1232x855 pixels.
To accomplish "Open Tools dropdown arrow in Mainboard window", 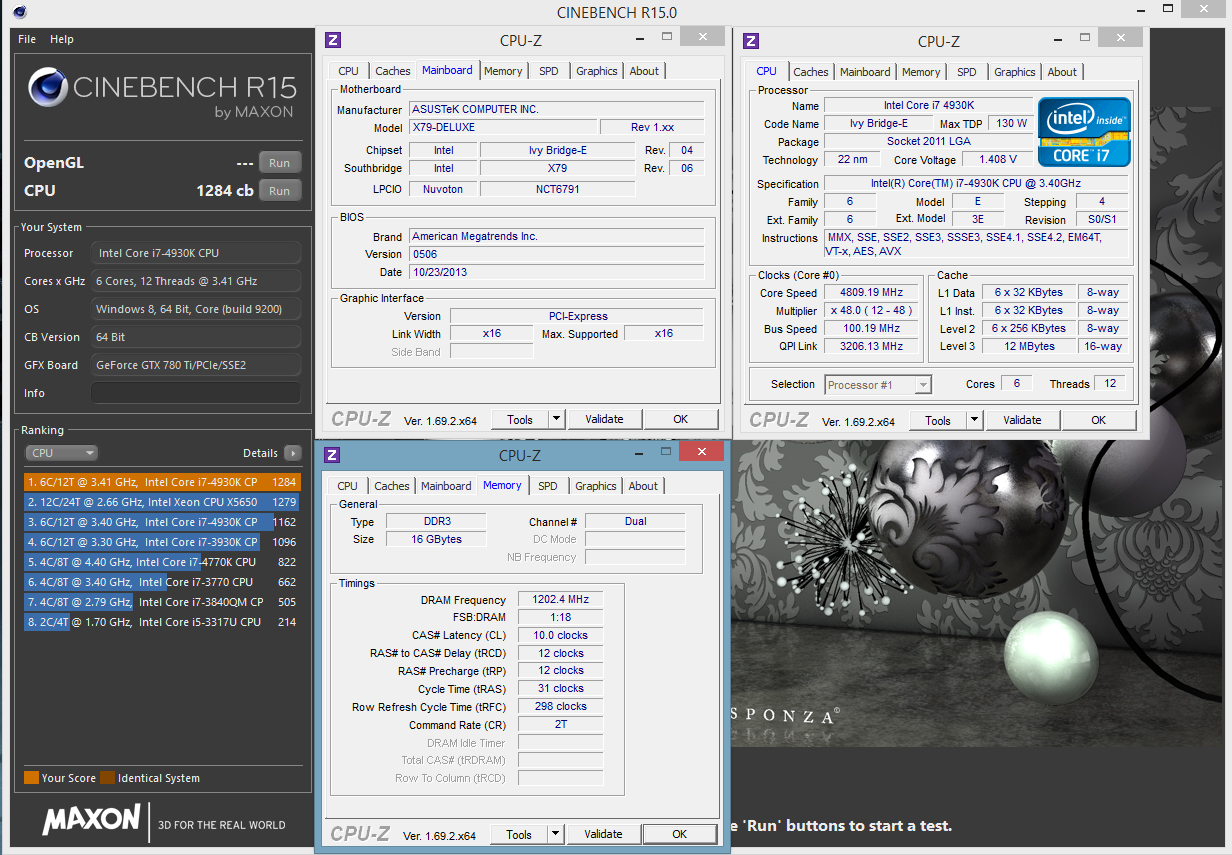I will click(x=557, y=420).
